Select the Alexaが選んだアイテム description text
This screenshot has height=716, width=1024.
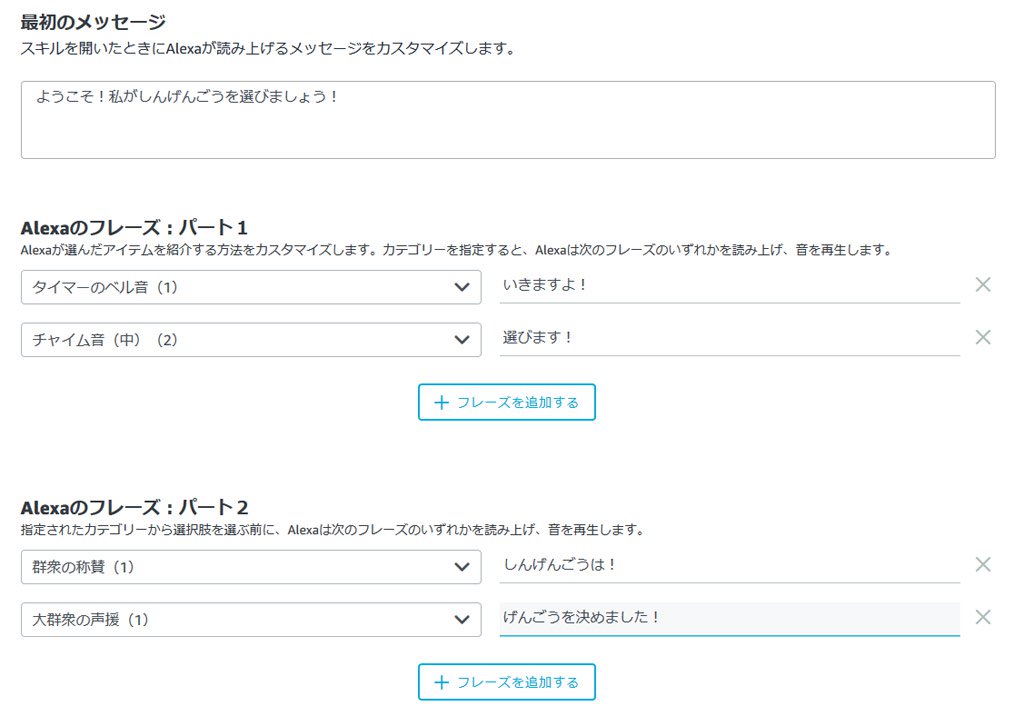pos(456,250)
